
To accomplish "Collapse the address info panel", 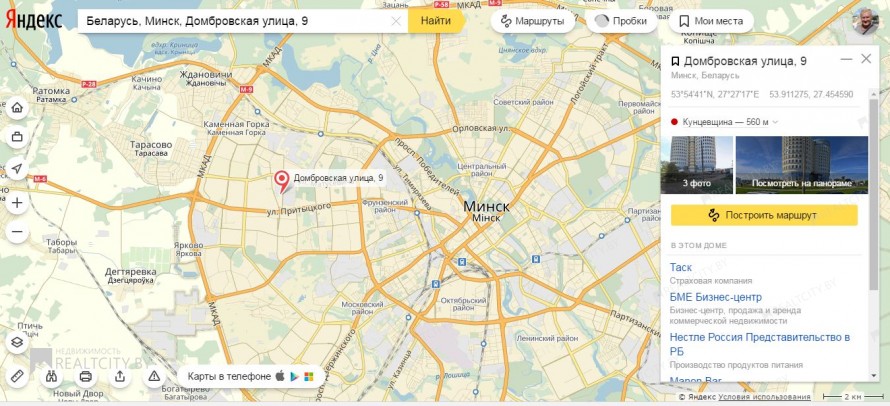I will pyautogui.click(x=846, y=59).
